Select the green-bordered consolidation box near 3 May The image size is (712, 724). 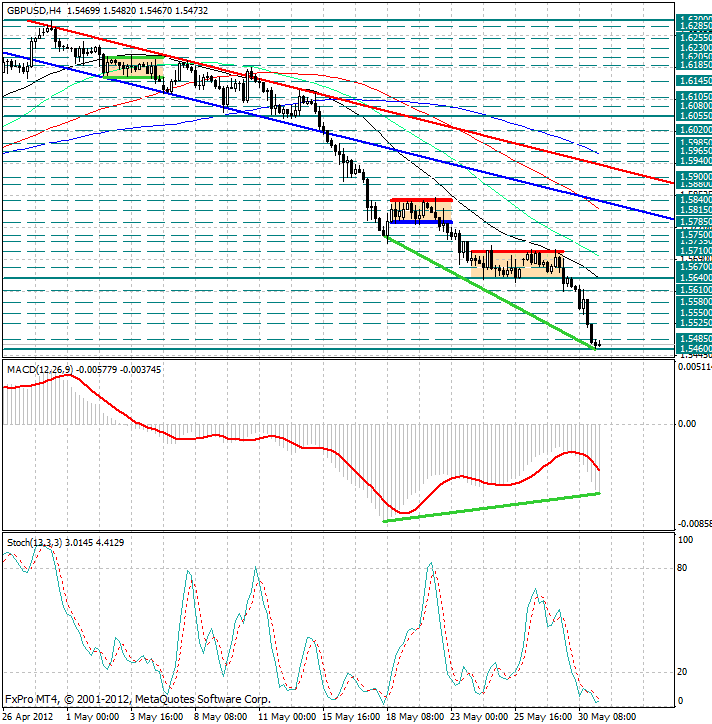[133, 67]
